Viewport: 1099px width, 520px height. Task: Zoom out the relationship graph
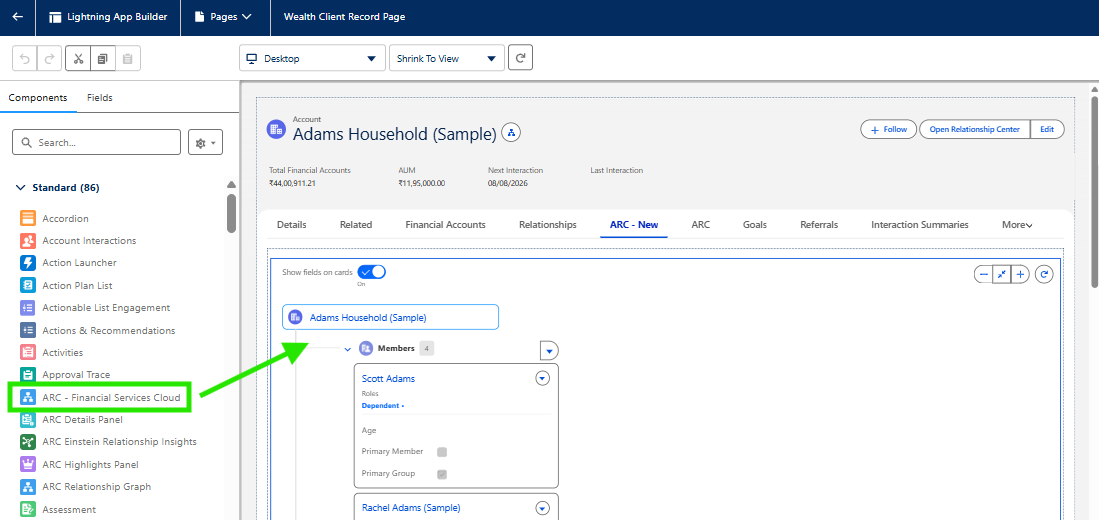click(x=983, y=274)
